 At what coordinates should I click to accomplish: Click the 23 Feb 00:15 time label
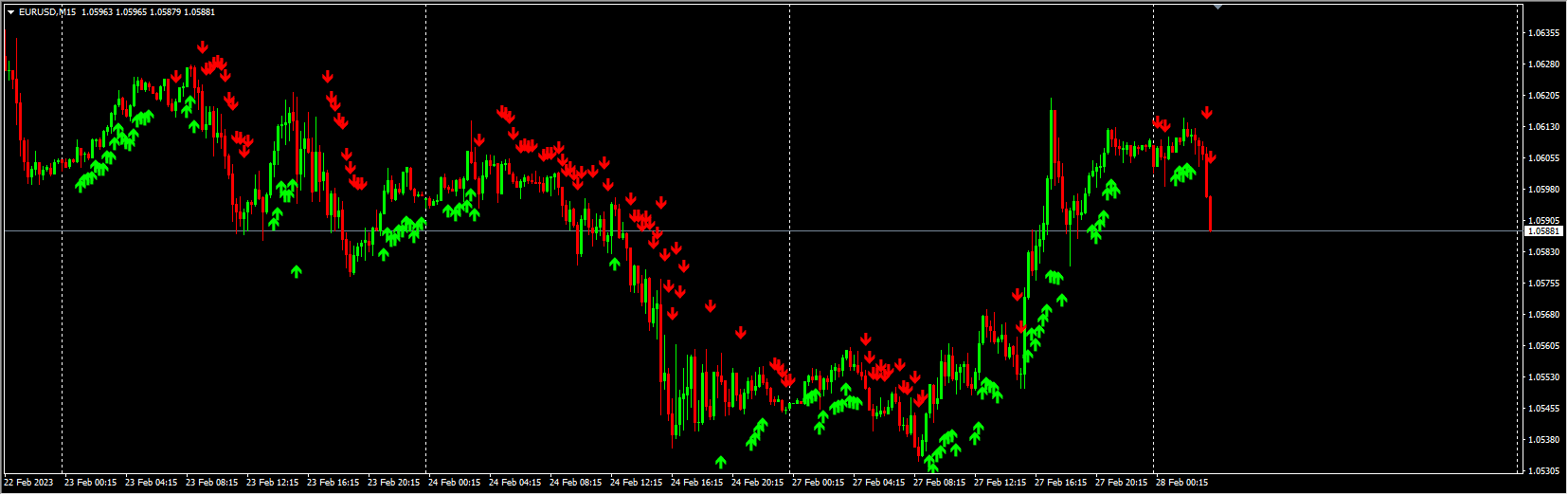pyautogui.click(x=91, y=483)
